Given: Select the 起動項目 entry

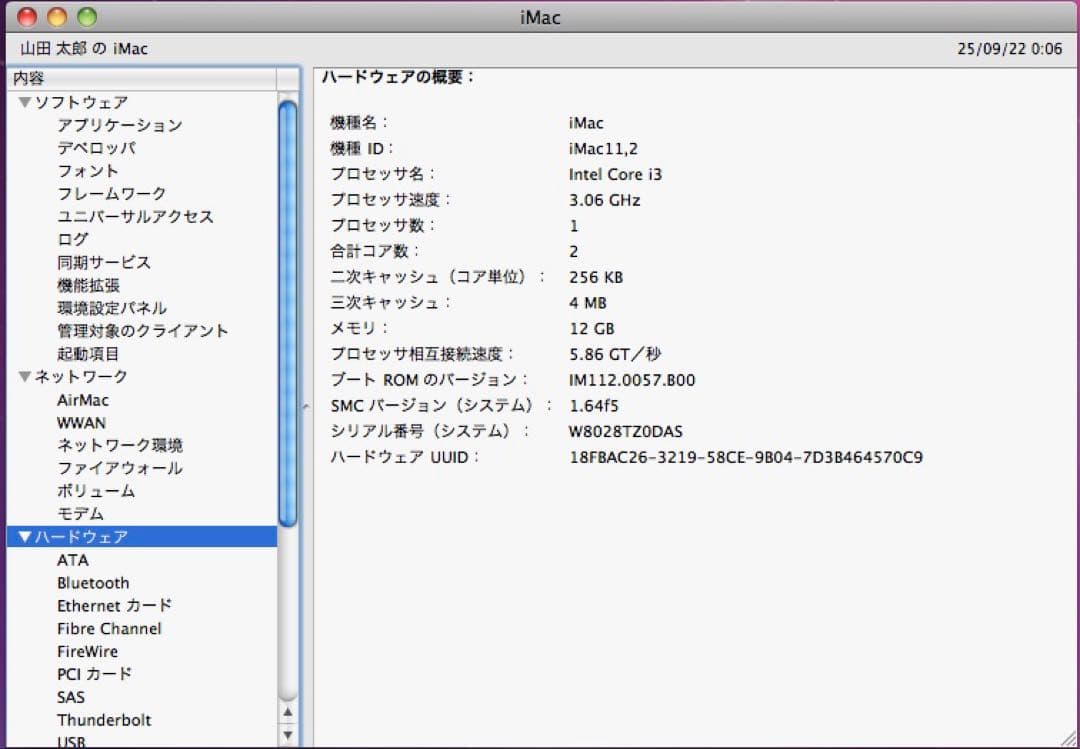Looking at the screenshot, I should 88,353.
